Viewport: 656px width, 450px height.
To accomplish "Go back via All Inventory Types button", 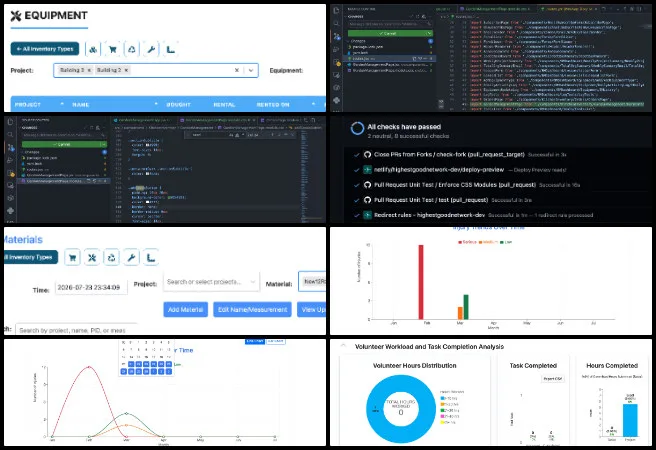I will point(45,49).
